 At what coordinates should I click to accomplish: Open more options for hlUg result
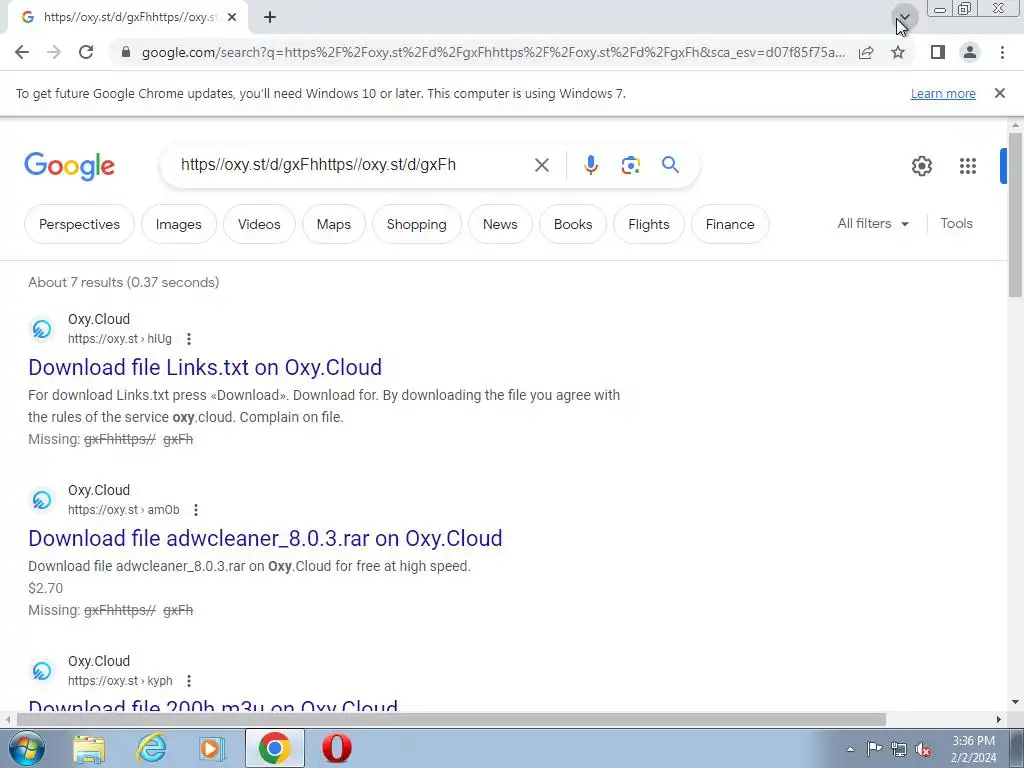(x=189, y=339)
